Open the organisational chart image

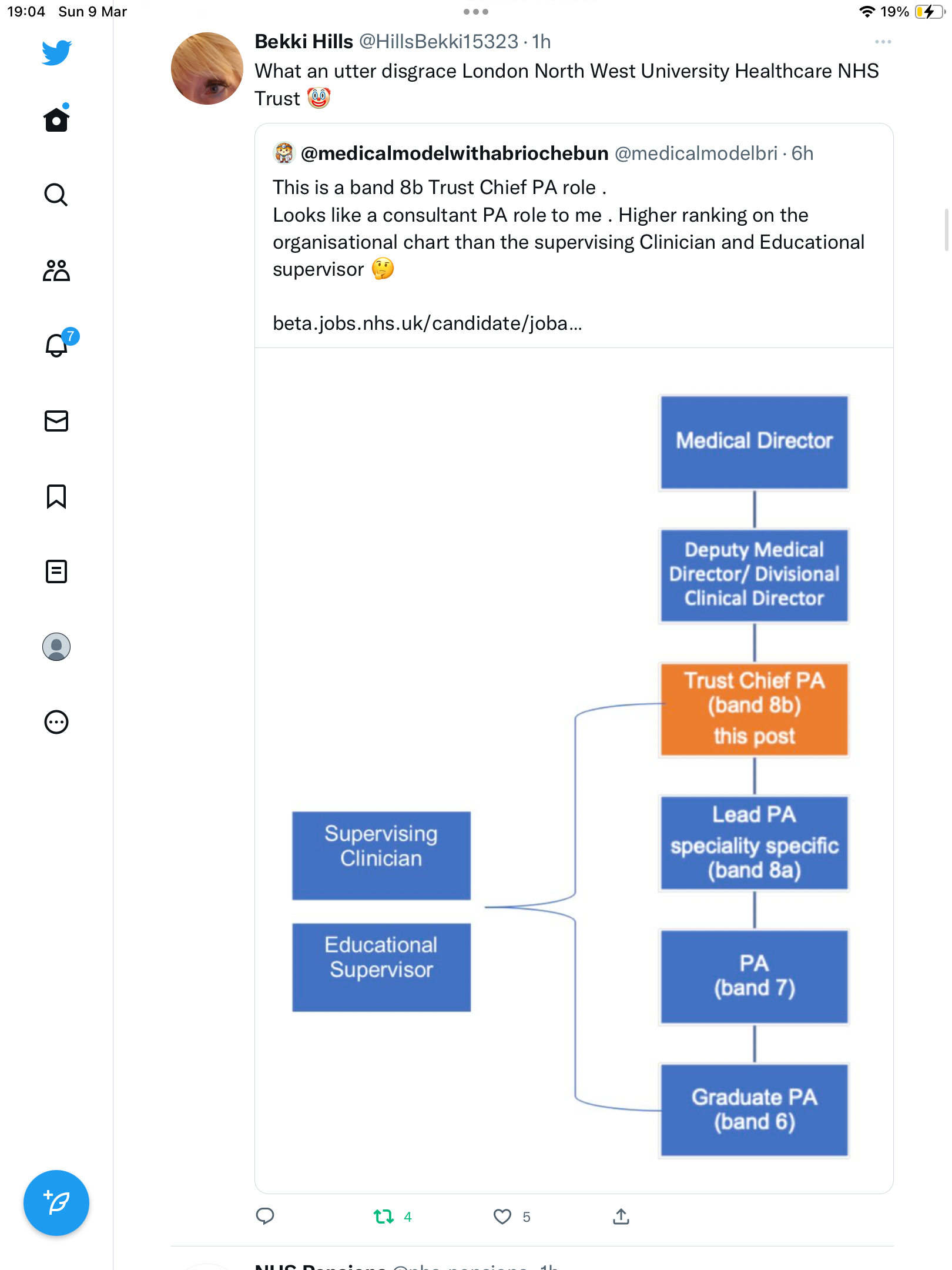[x=574, y=771]
